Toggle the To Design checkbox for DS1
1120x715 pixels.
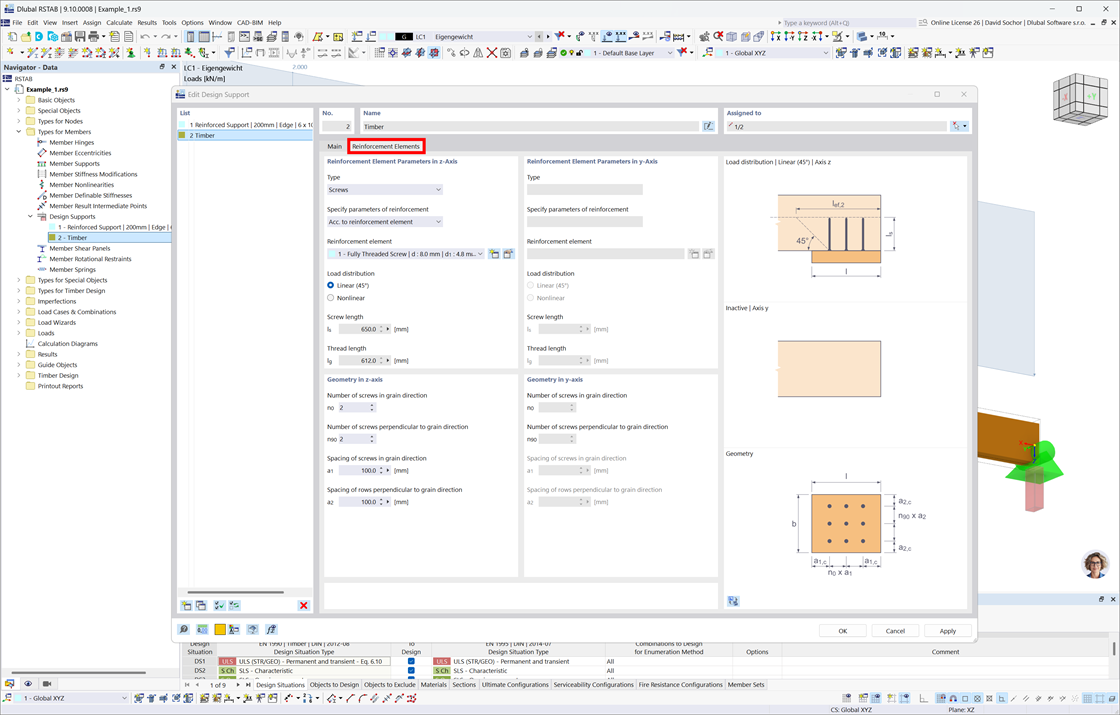(x=411, y=661)
